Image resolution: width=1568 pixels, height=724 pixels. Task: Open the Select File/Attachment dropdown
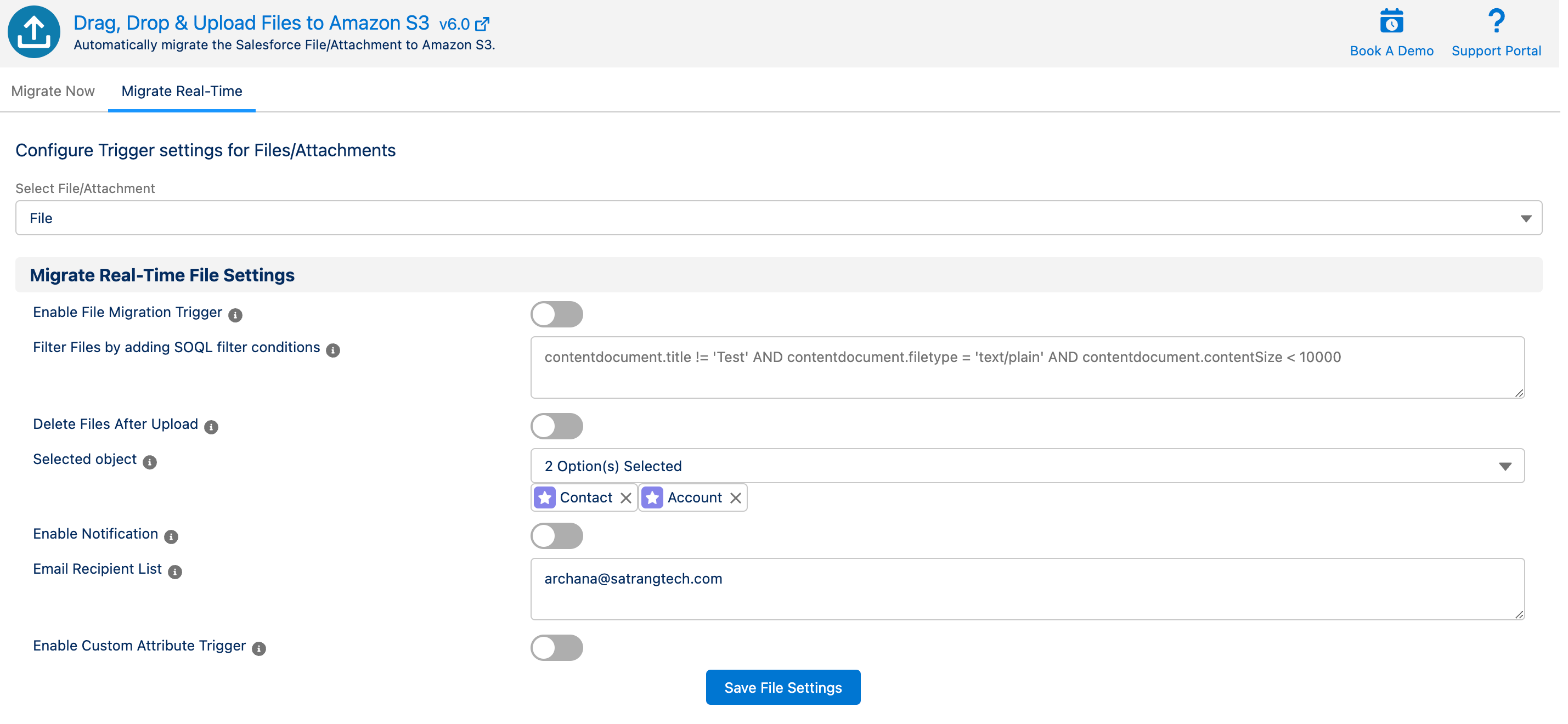778,218
